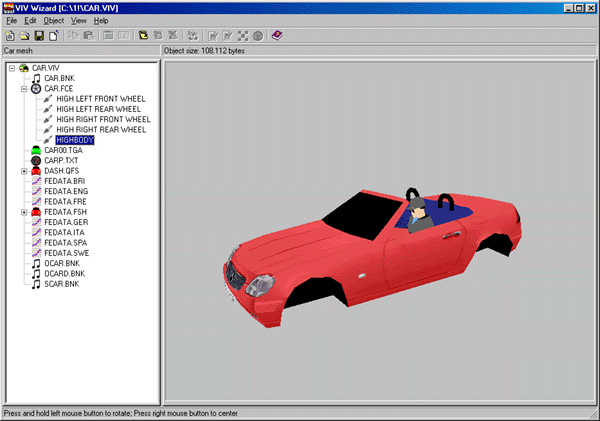Expand the FEDATA.FSH tree node
This screenshot has height=421, width=600.
24,212
